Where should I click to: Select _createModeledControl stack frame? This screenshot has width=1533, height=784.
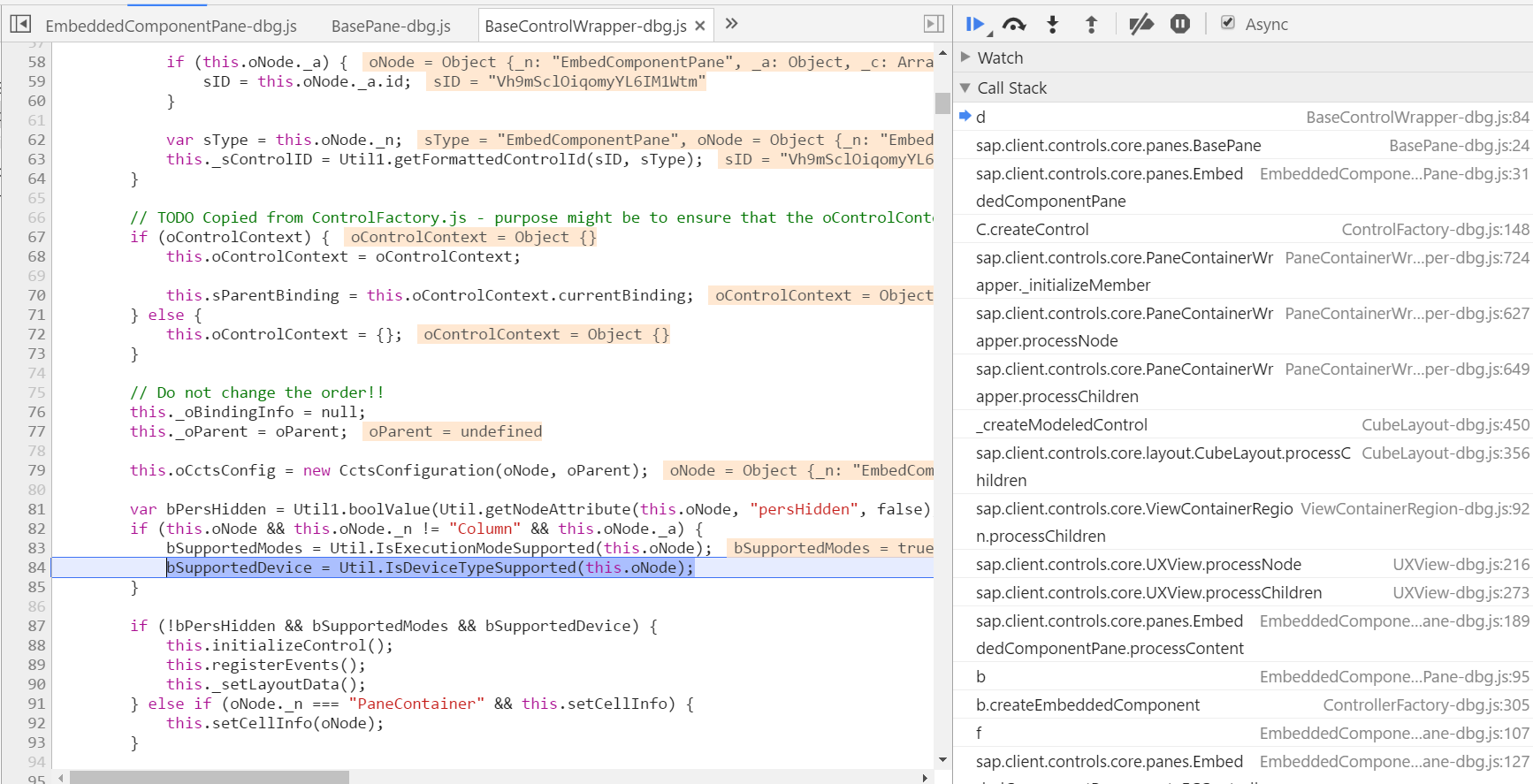pyautogui.click(x=1062, y=424)
